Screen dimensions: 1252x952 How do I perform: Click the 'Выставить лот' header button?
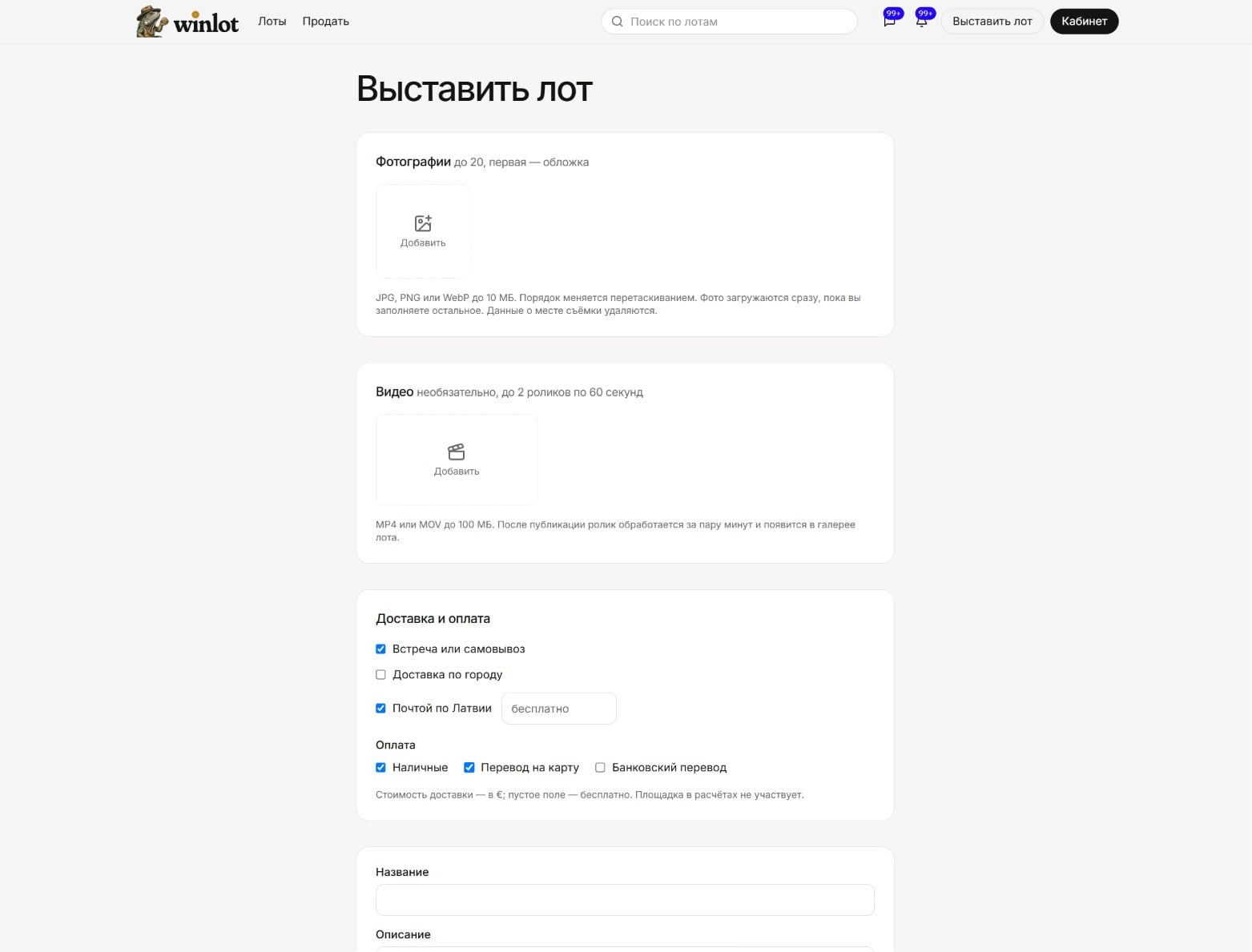pos(992,22)
